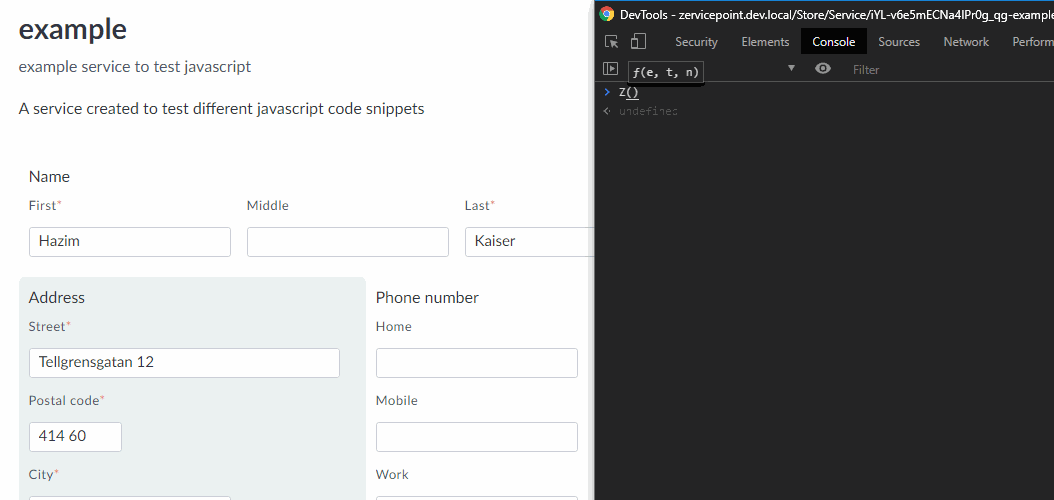The height and width of the screenshot is (500, 1054).
Task: Click the Last name field containing Kaiser
Action: (529, 241)
